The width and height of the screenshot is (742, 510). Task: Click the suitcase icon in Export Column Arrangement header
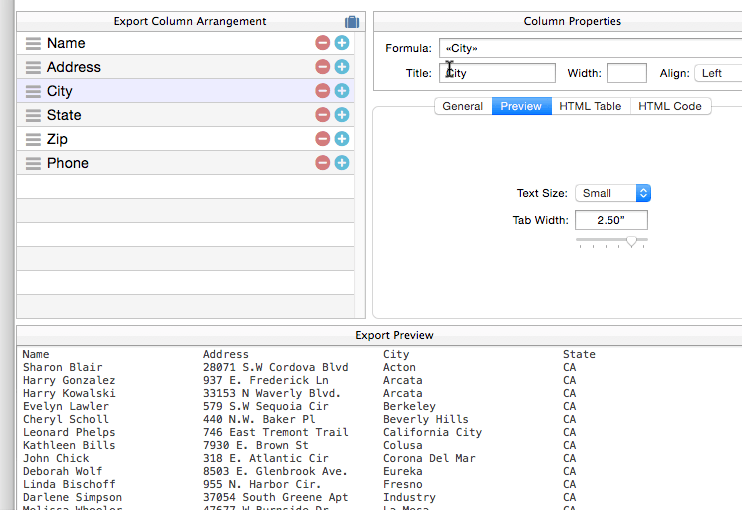(x=351, y=22)
